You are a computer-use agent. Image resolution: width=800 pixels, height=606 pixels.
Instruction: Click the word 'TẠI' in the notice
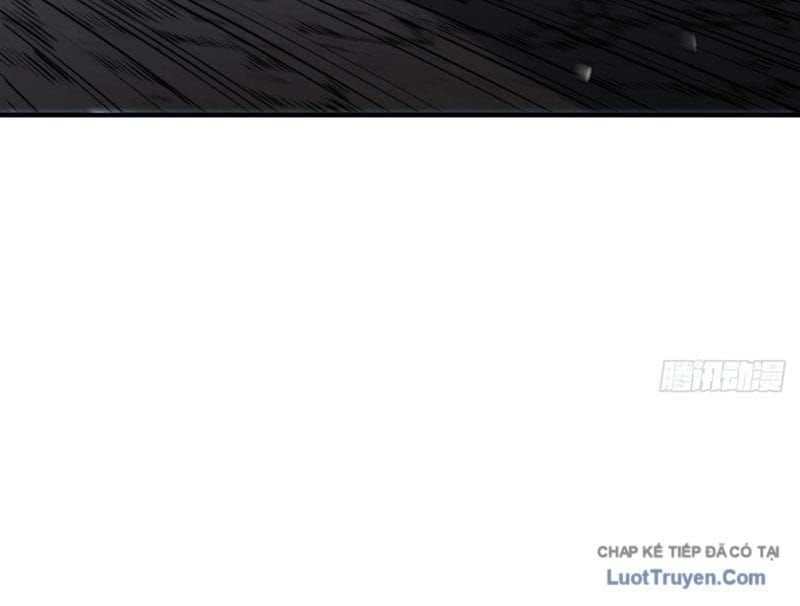pyautogui.click(x=768, y=552)
